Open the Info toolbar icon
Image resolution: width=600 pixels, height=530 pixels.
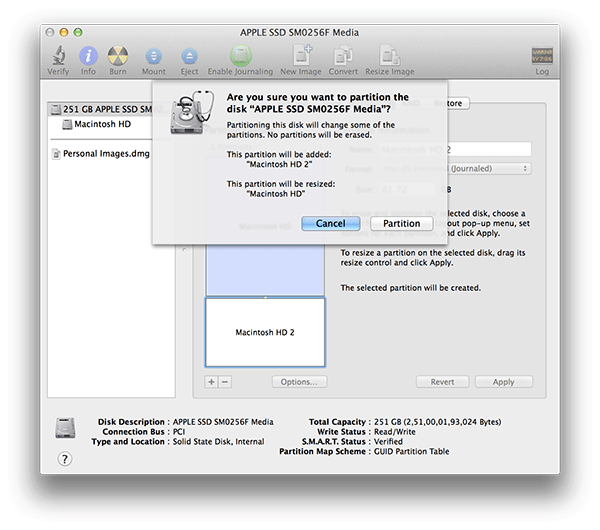(x=89, y=56)
